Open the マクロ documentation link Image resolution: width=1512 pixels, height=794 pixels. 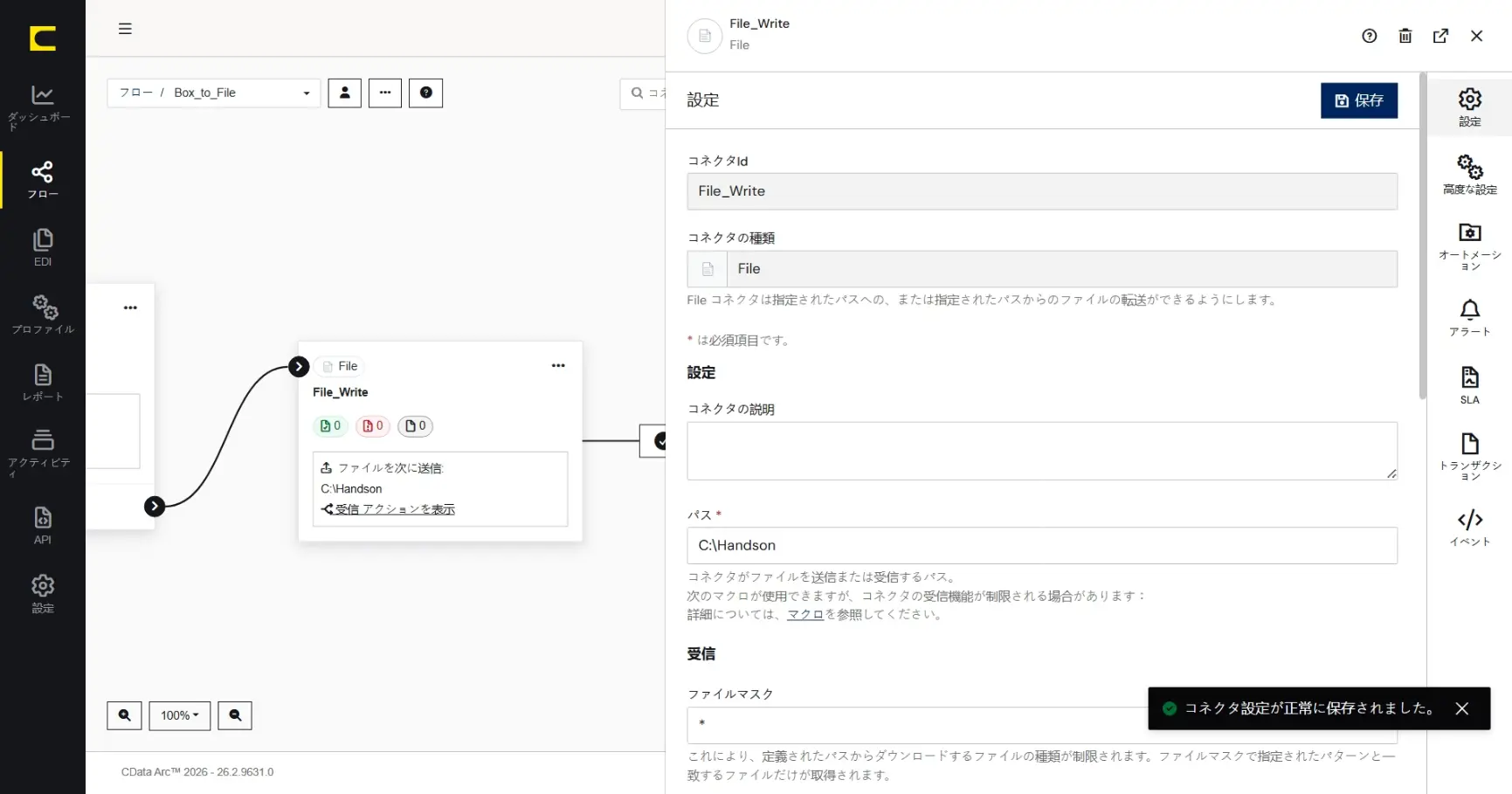[805, 614]
